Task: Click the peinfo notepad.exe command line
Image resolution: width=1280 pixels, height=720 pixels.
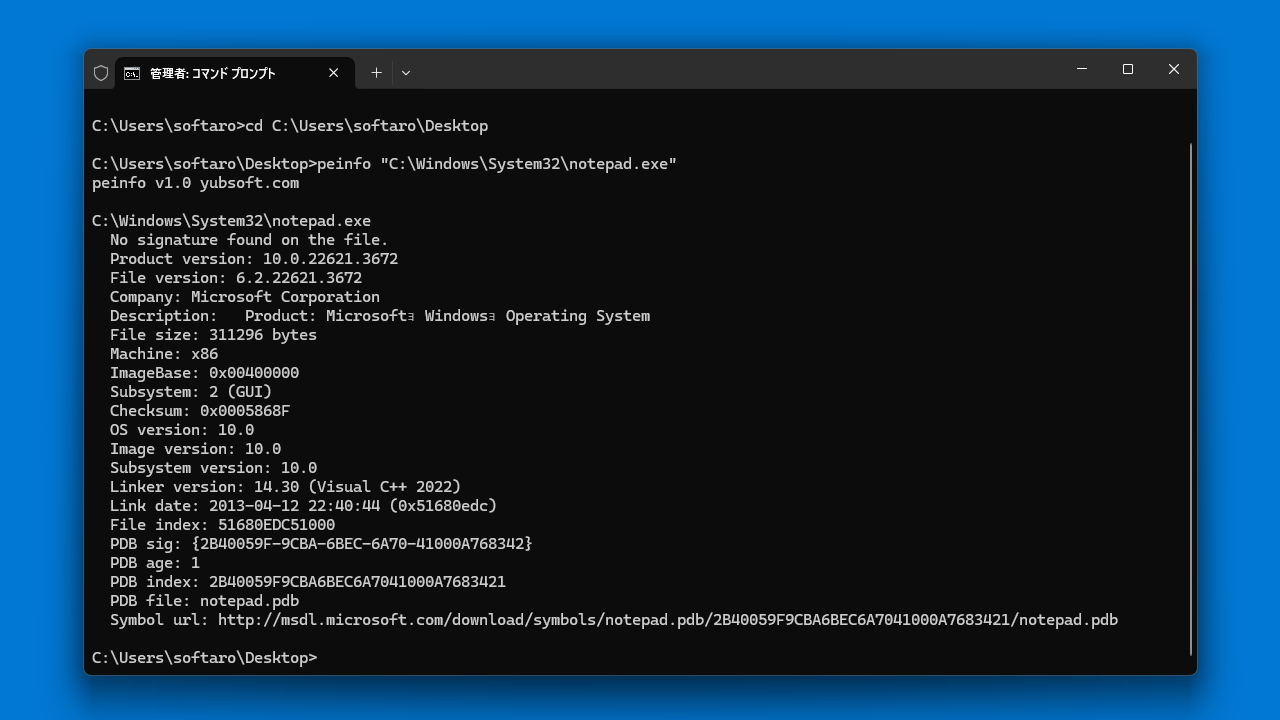Action: pyautogui.click(x=384, y=164)
